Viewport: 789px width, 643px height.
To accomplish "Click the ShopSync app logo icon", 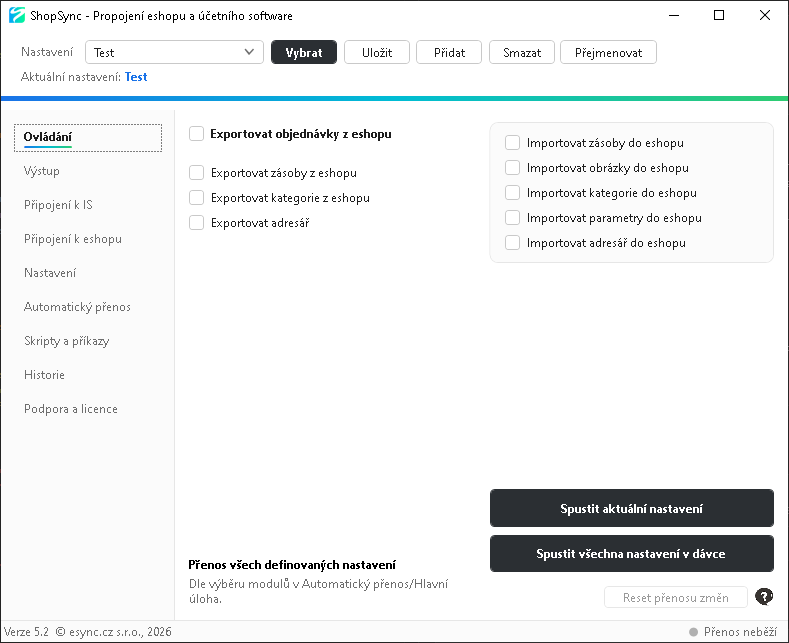I will click(17, 15).
